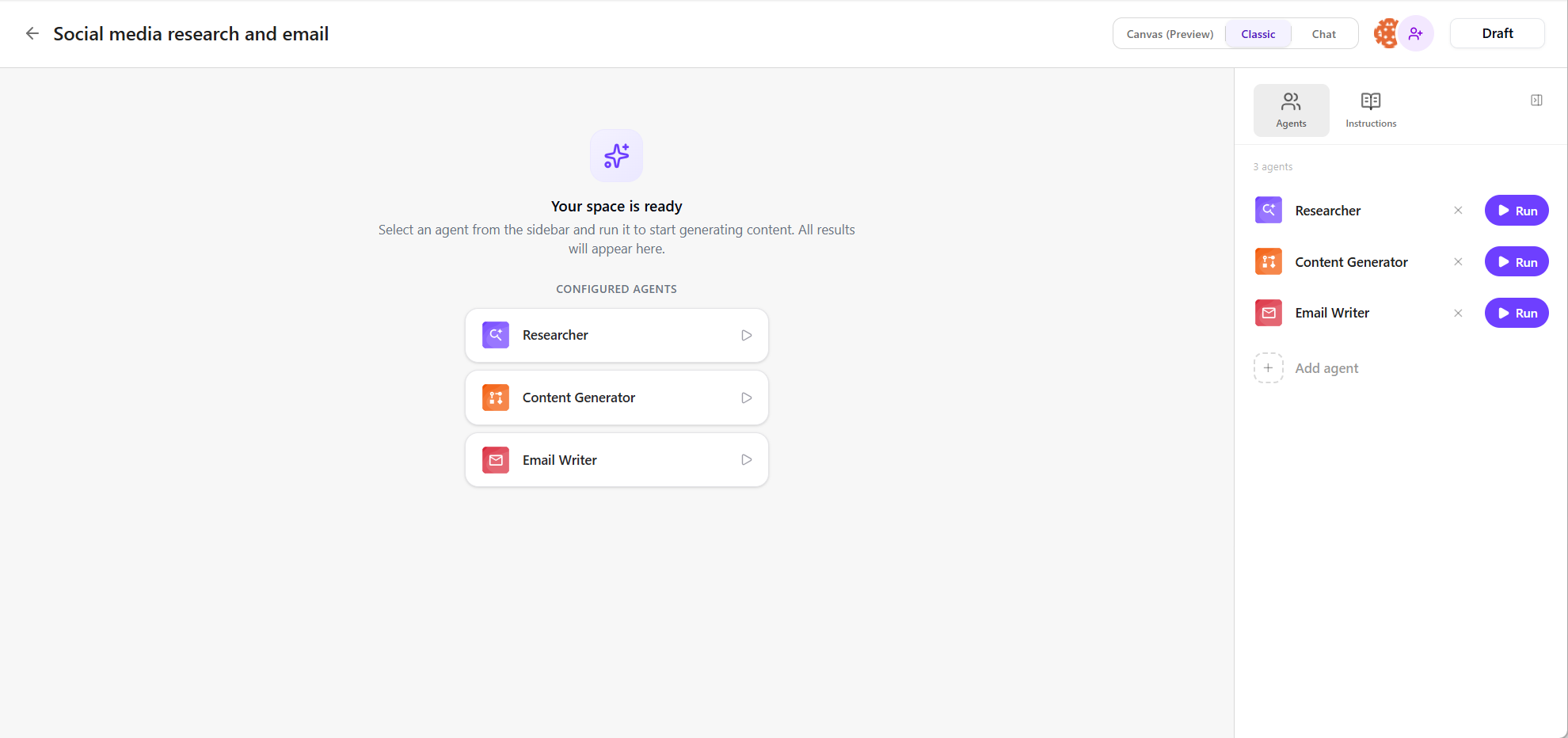Click the Researcher icon in the sidebar

(x=1269, y=211)
